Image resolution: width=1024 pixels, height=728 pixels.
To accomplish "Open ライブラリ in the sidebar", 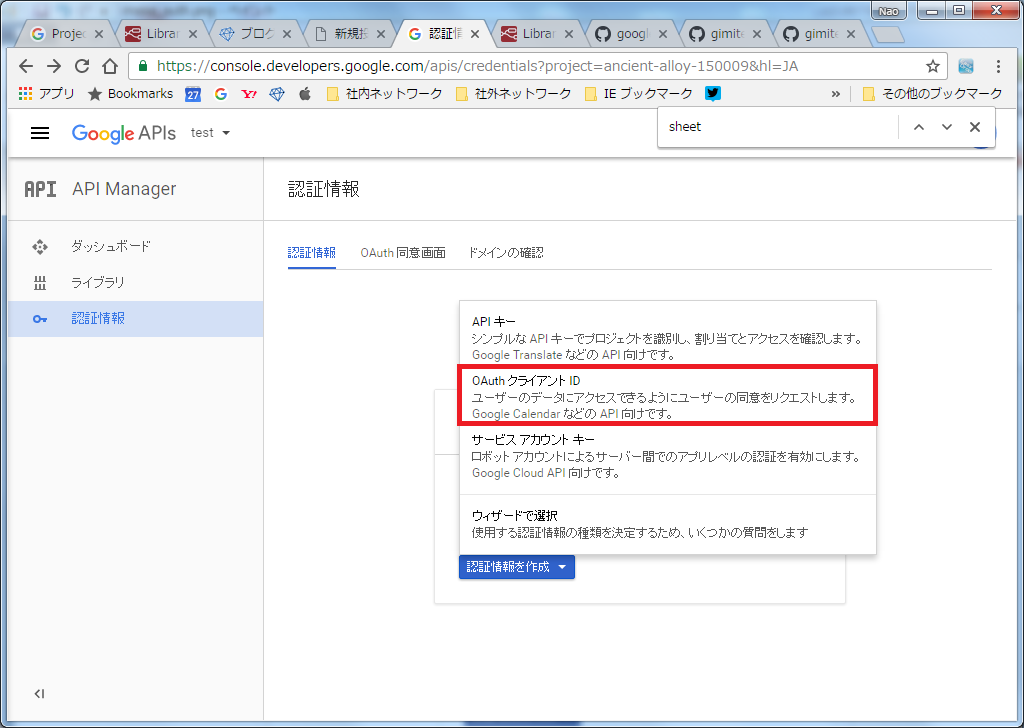I will (136, 283).
